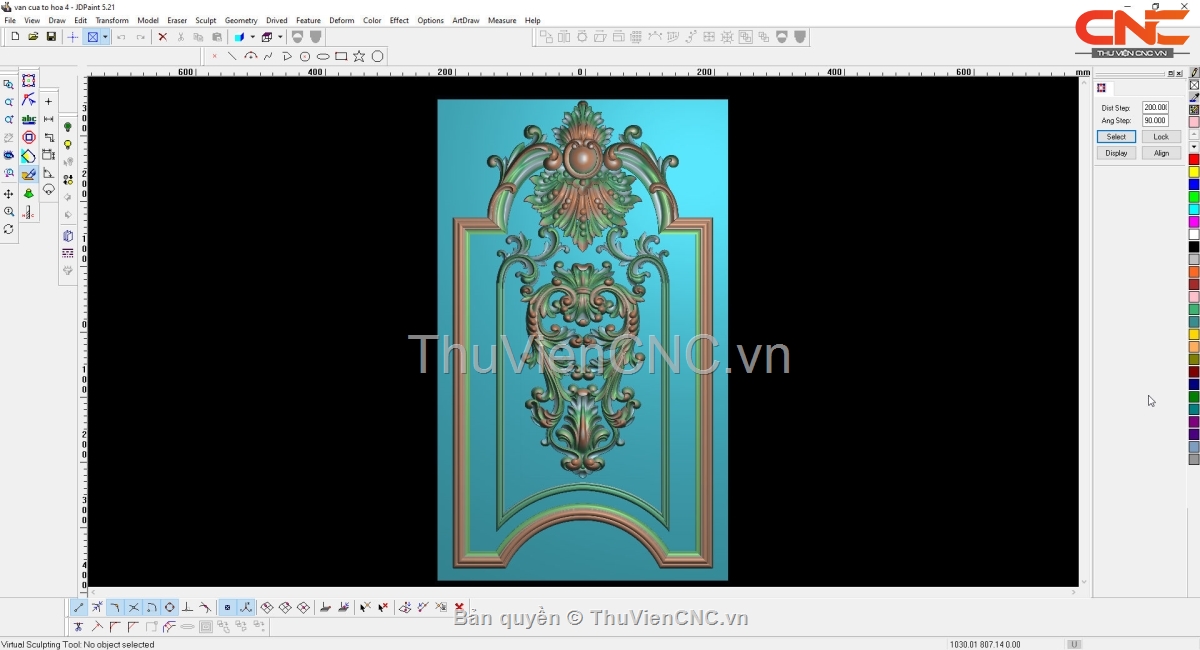Screen dimensions: 1200x650
Task: Click the yellow light bulb icon
Action: click(x=68, y=145)
